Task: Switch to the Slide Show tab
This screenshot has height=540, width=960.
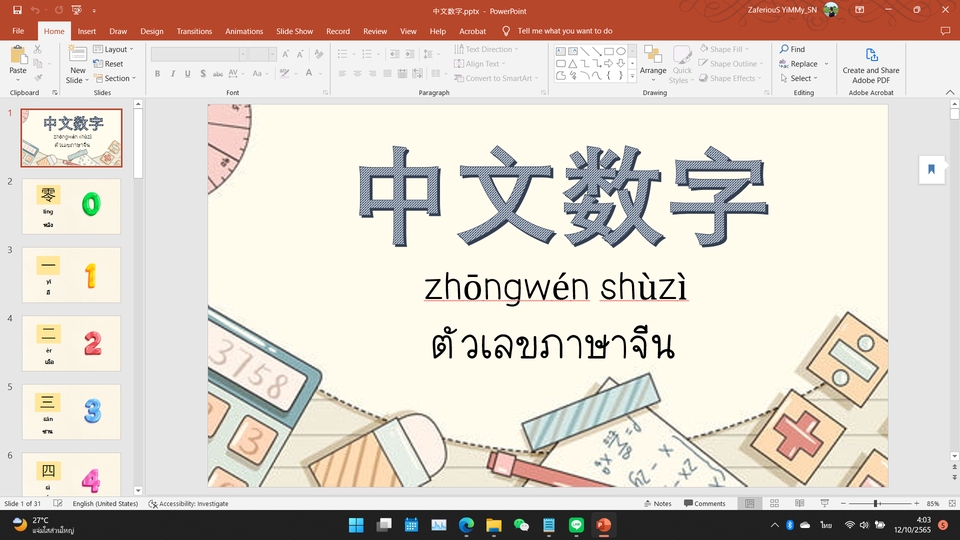Action: [x=294, y=31]
